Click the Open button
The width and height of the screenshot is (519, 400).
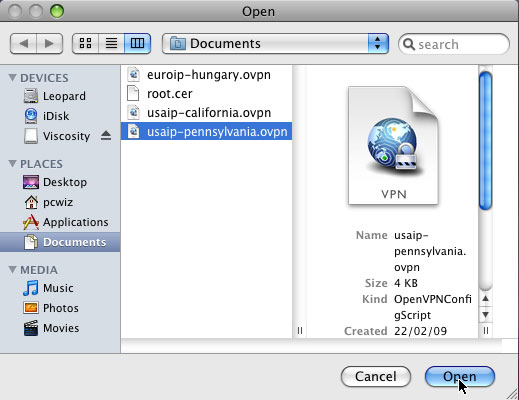(460, 377)
